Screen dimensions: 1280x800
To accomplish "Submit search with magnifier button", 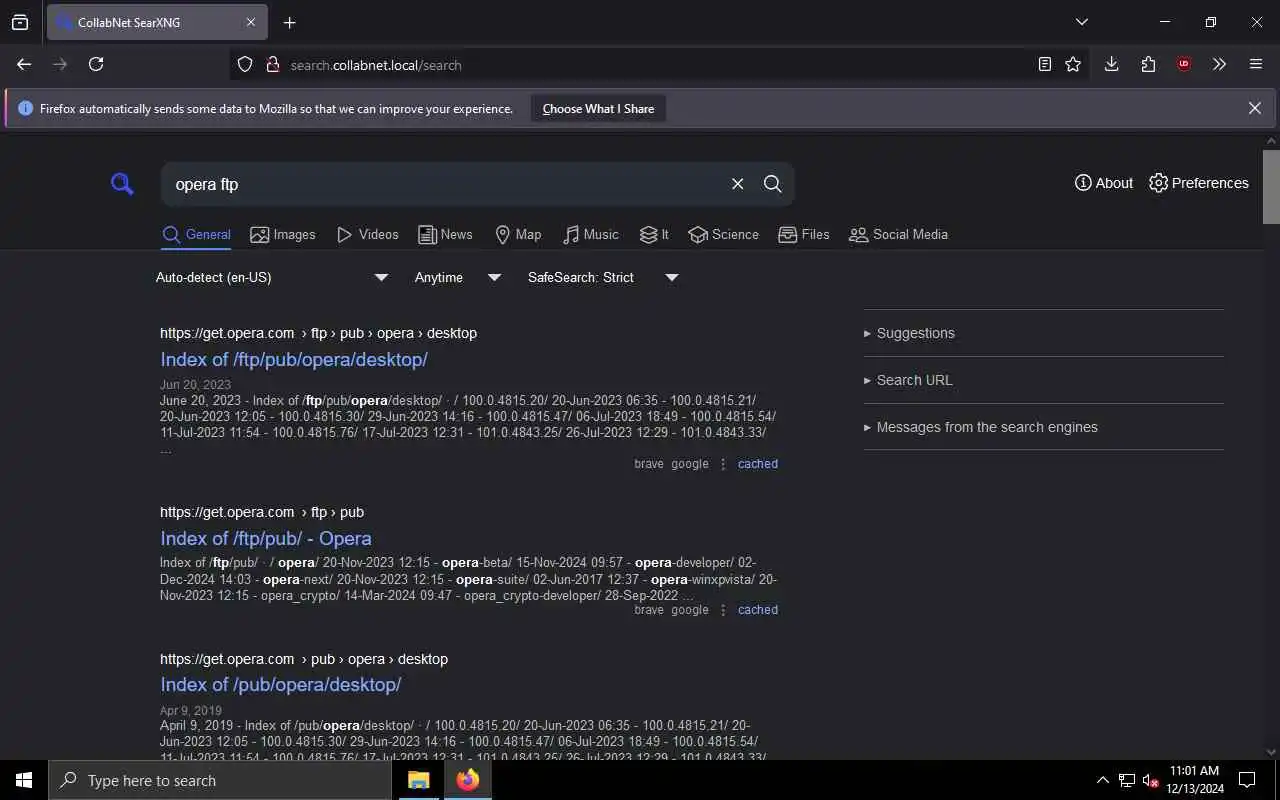I will 773,184.
